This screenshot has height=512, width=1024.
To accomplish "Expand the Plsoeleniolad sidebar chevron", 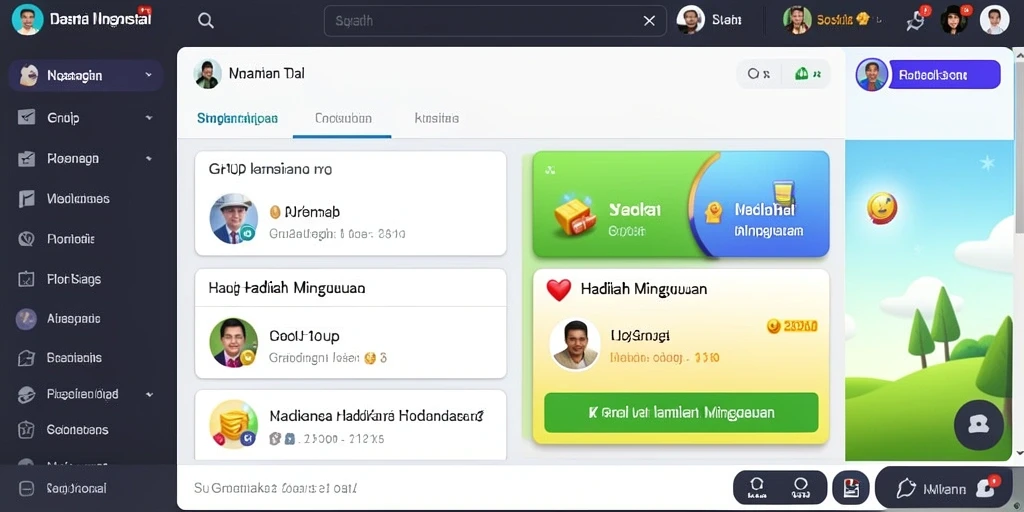I will point(149,394).
